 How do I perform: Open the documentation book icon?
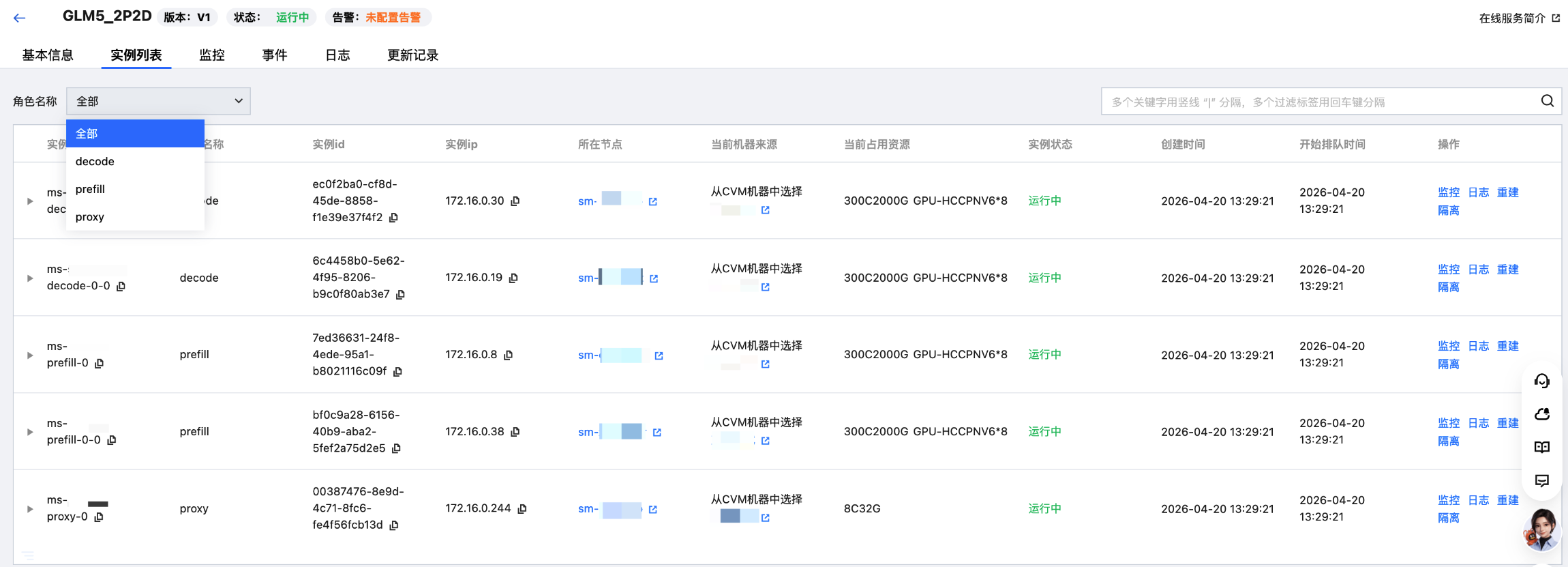[x=1541, y=448]
